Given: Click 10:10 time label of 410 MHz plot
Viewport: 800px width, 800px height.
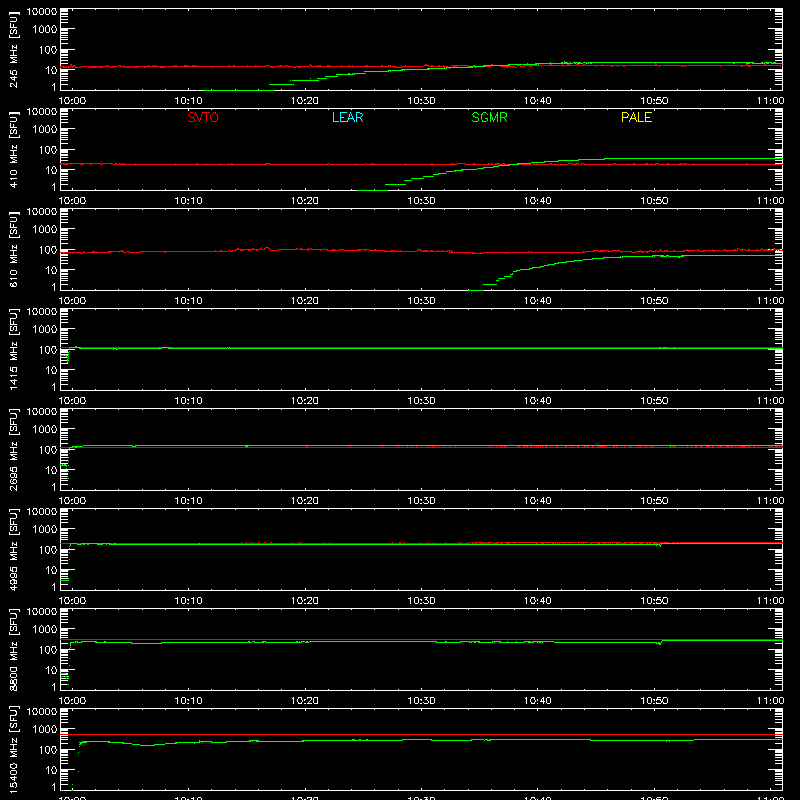Looking at the screenshot, I should point(188,201).
